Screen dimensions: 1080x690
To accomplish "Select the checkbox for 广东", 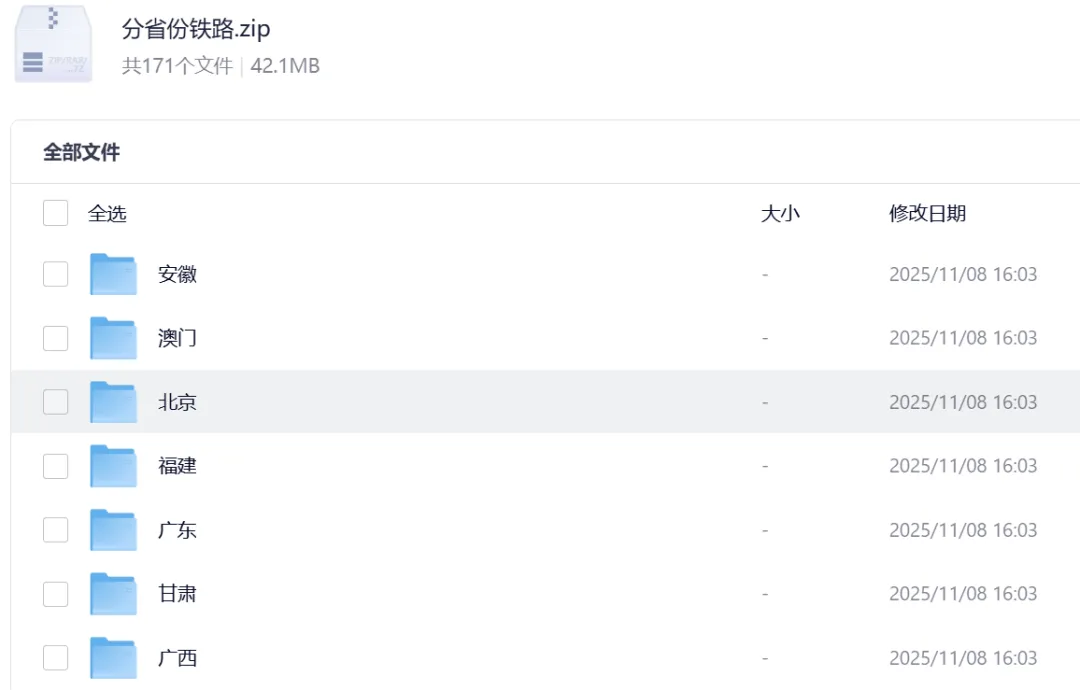I will [55, 530].
